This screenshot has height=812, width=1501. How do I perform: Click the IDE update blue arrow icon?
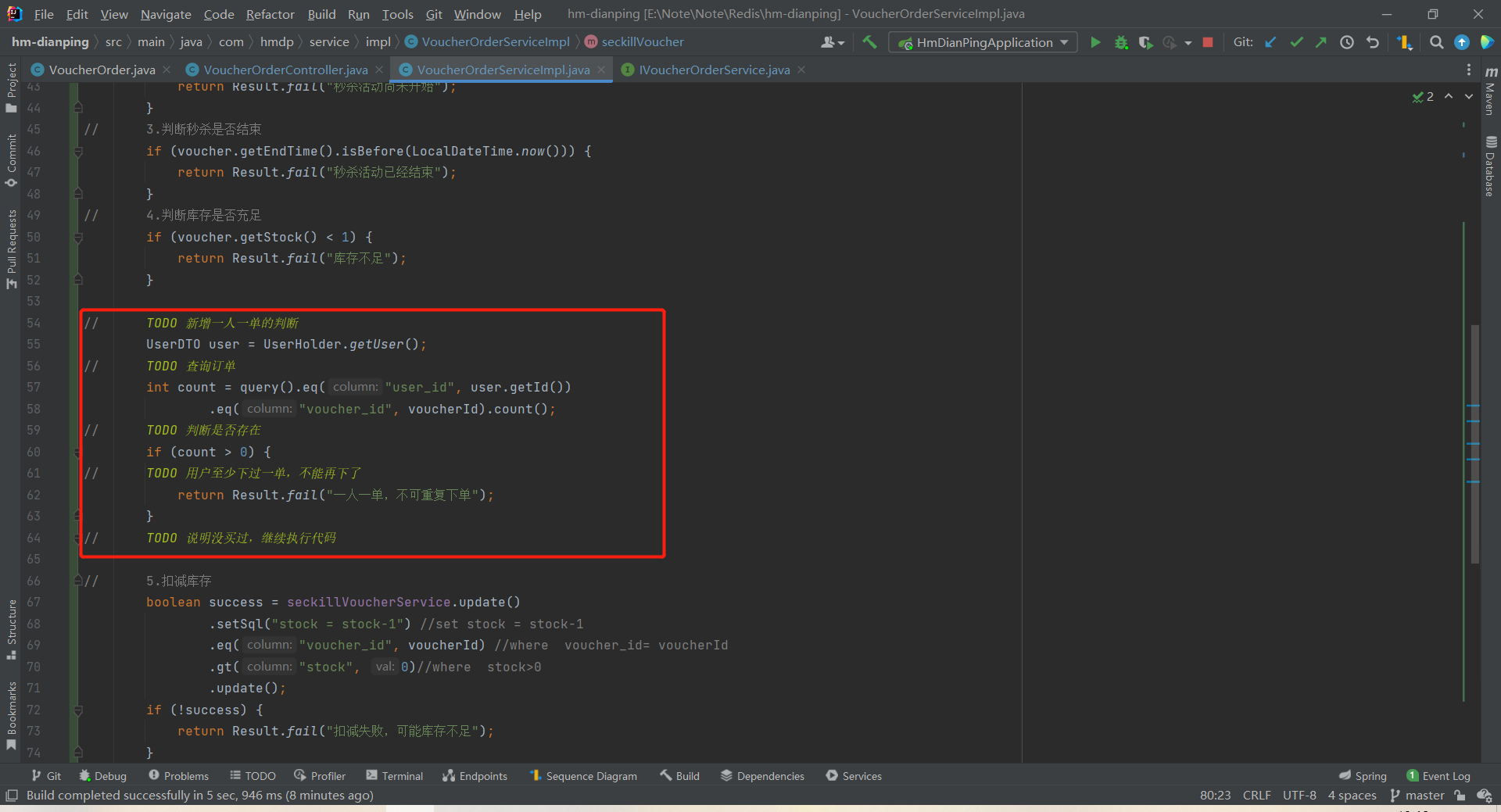(x=1462, y=42)
